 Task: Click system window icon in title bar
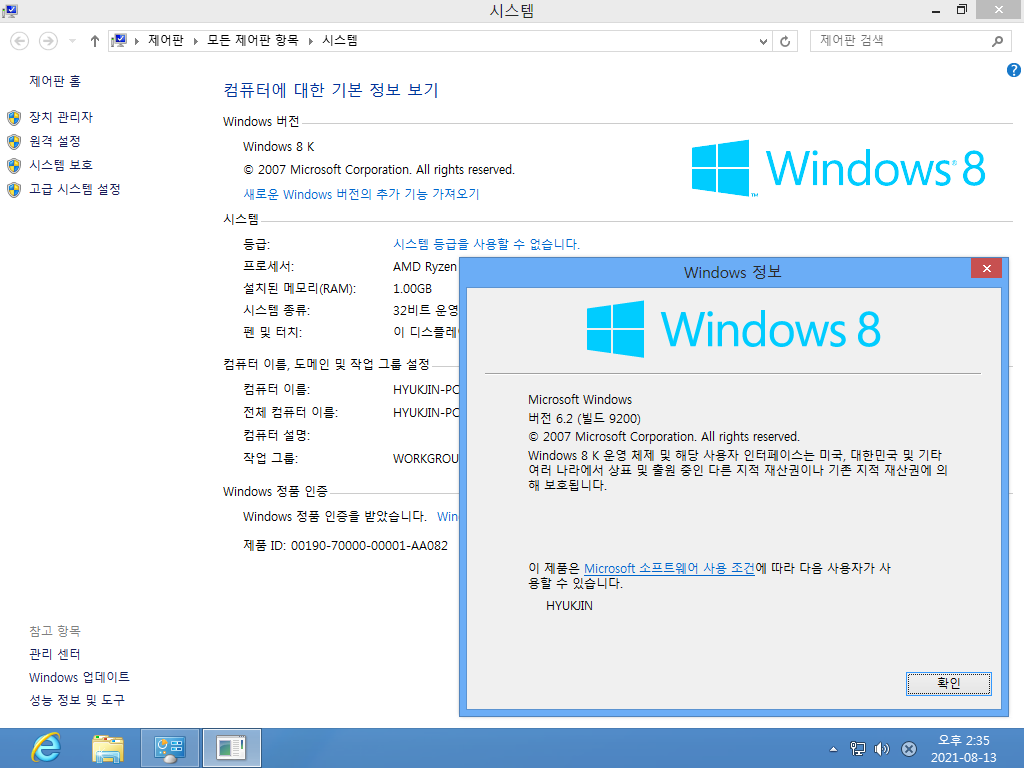click(x=10, y=10)
